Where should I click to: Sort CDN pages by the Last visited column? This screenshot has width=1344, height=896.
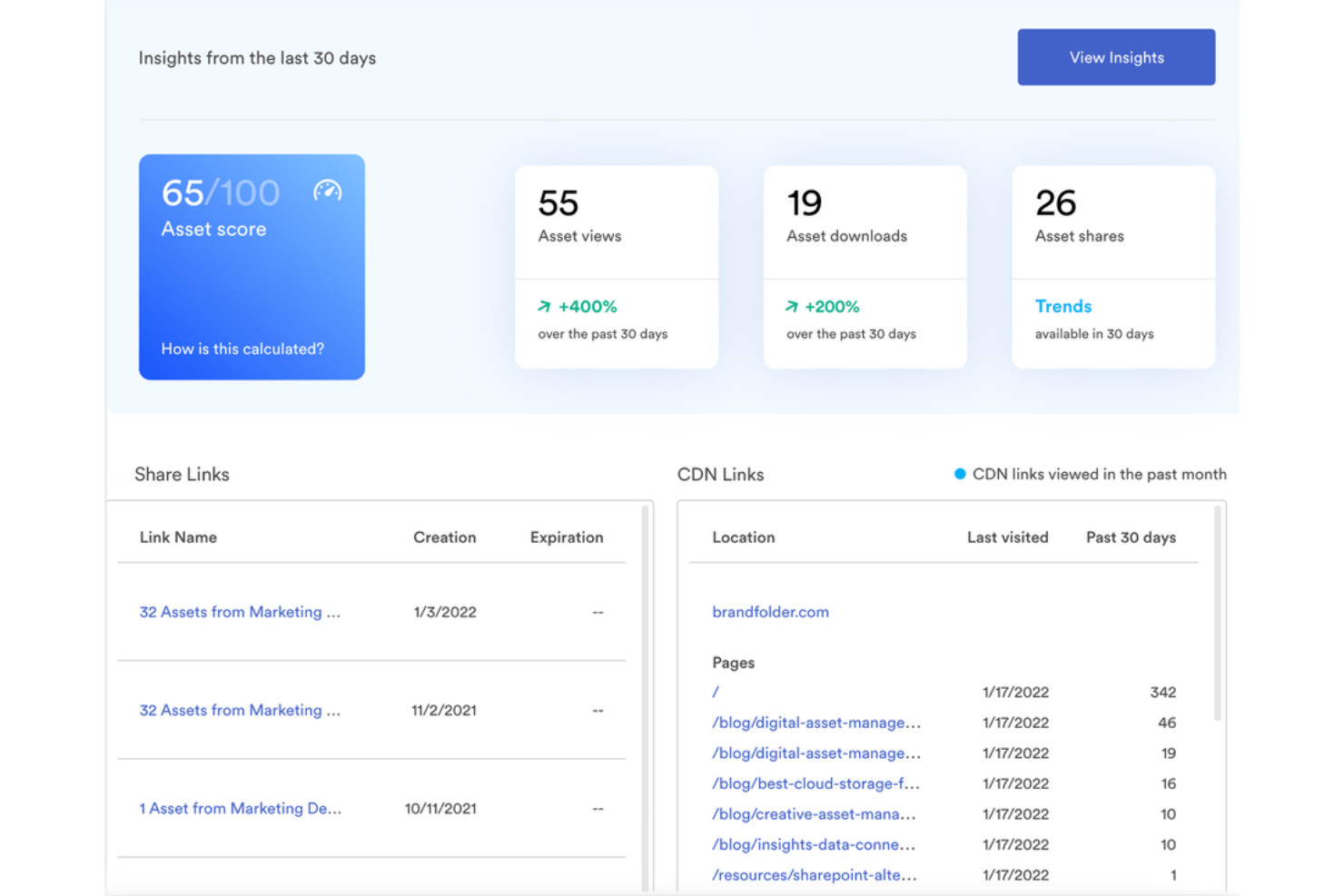(x=1007, y=537)
